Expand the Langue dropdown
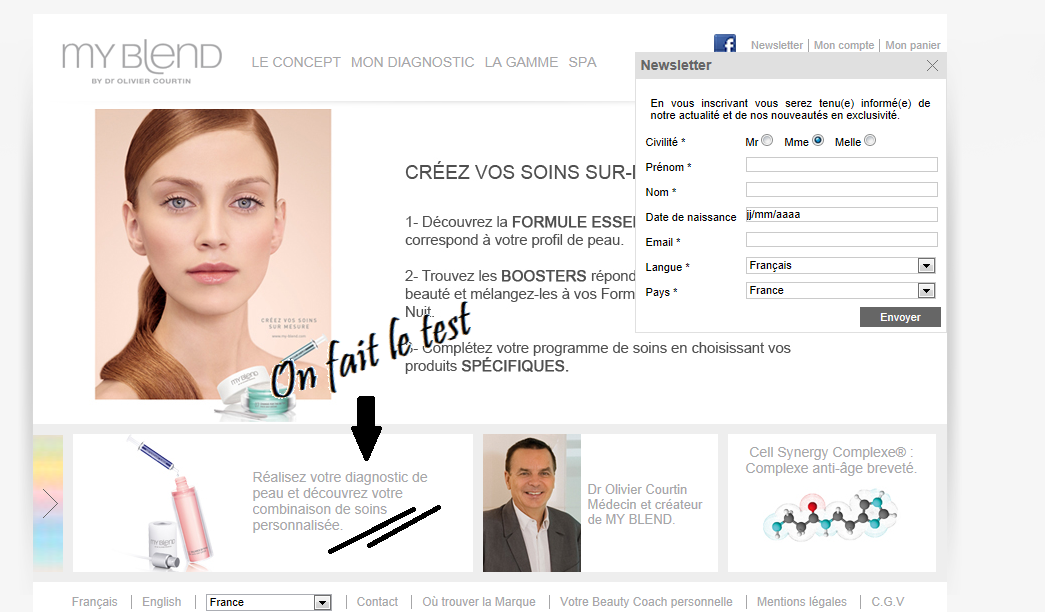The height and width of the screenshot is (612, 1045). (x=926, y=266)
